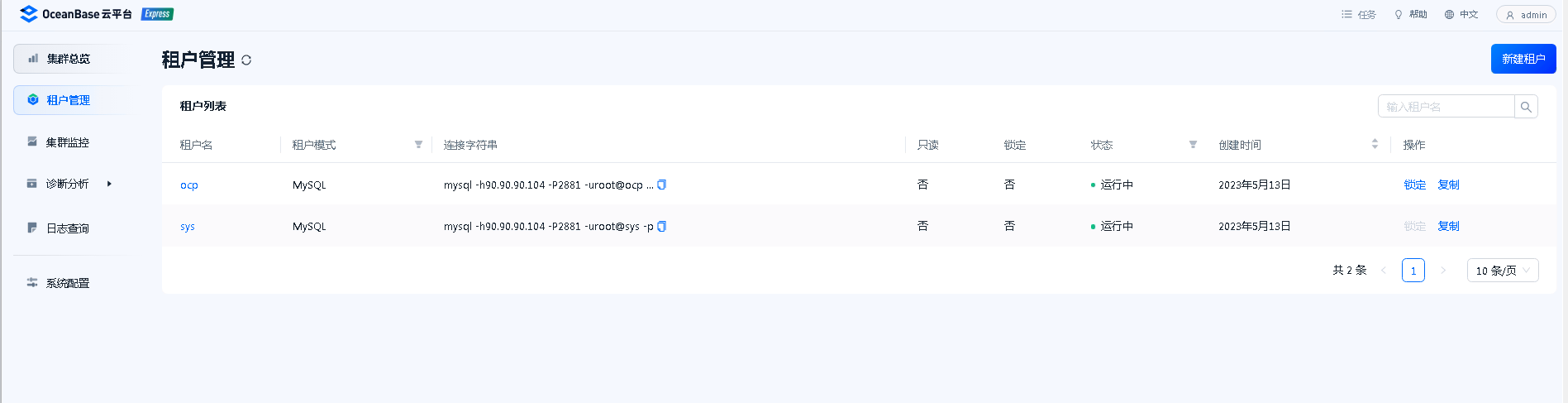
Task: Open the ocp tenant link
Action: [189, 185]
